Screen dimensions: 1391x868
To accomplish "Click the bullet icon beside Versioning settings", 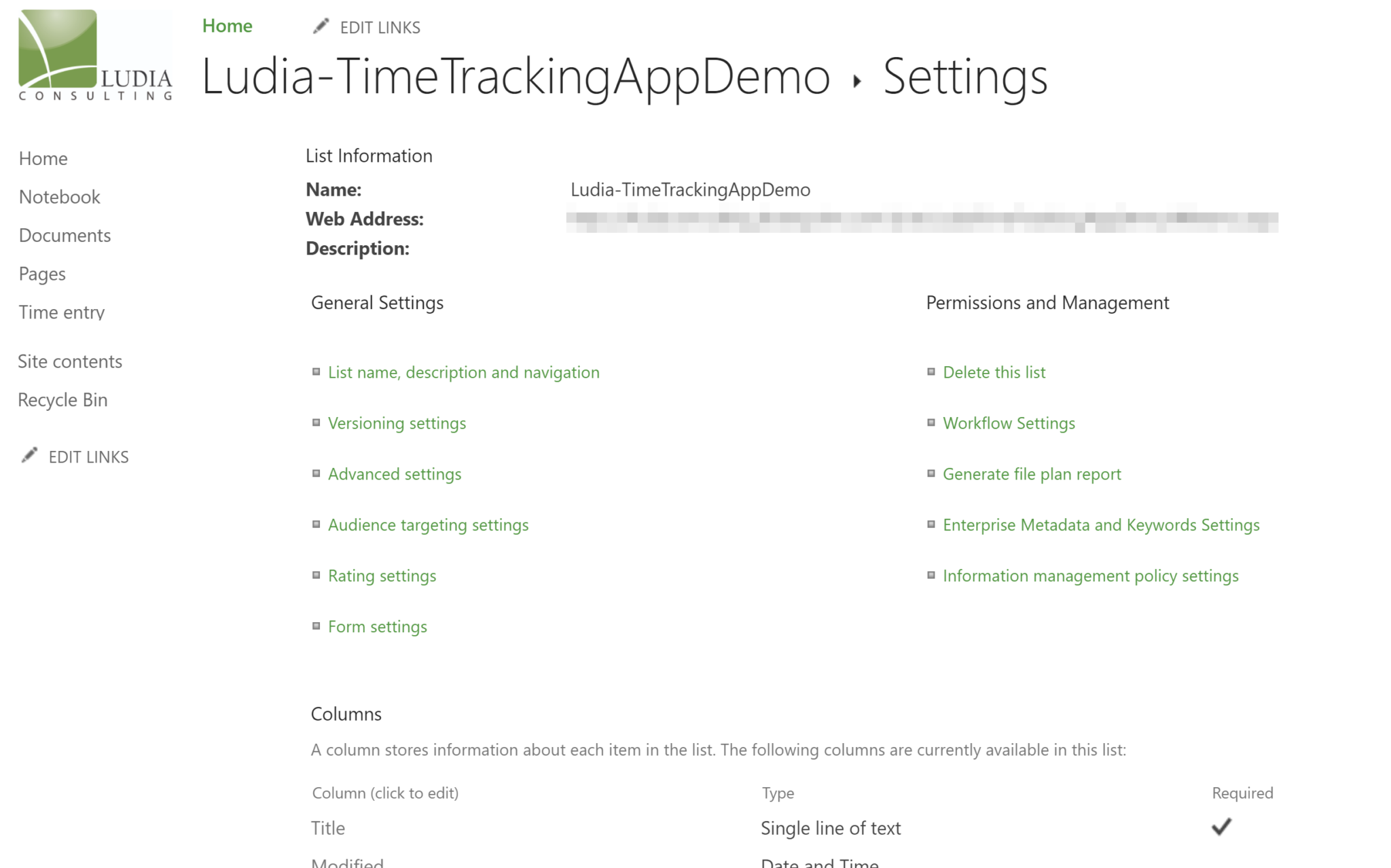I will (x=317, y=422).
